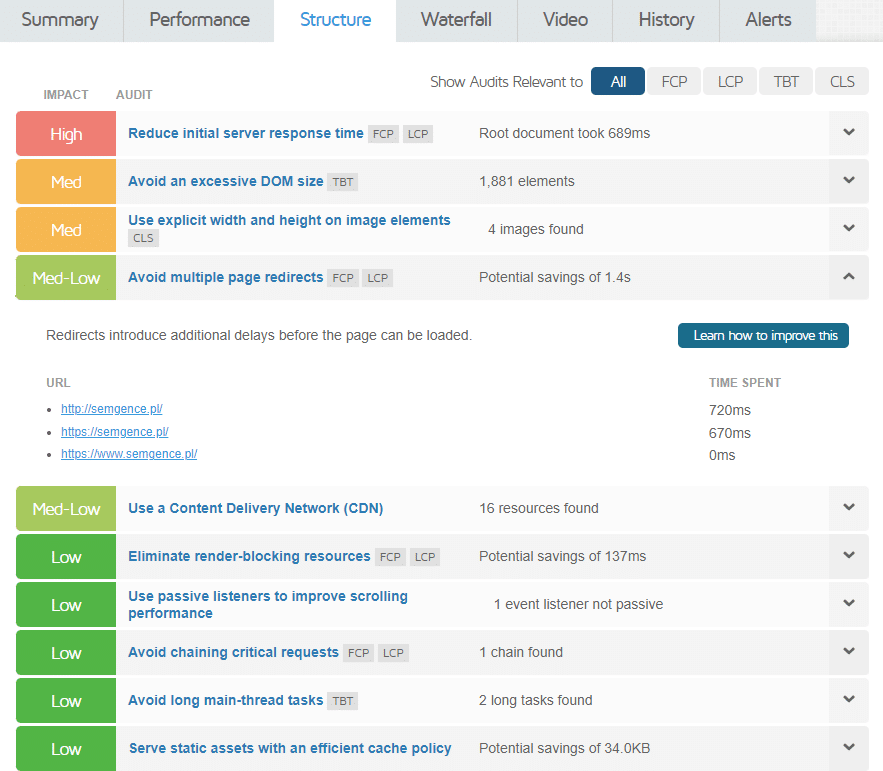This screenshot has width=883, height=771.
Task: Expand the initial server response time audit
Action: pyautogui.click(x=849, y=133)
